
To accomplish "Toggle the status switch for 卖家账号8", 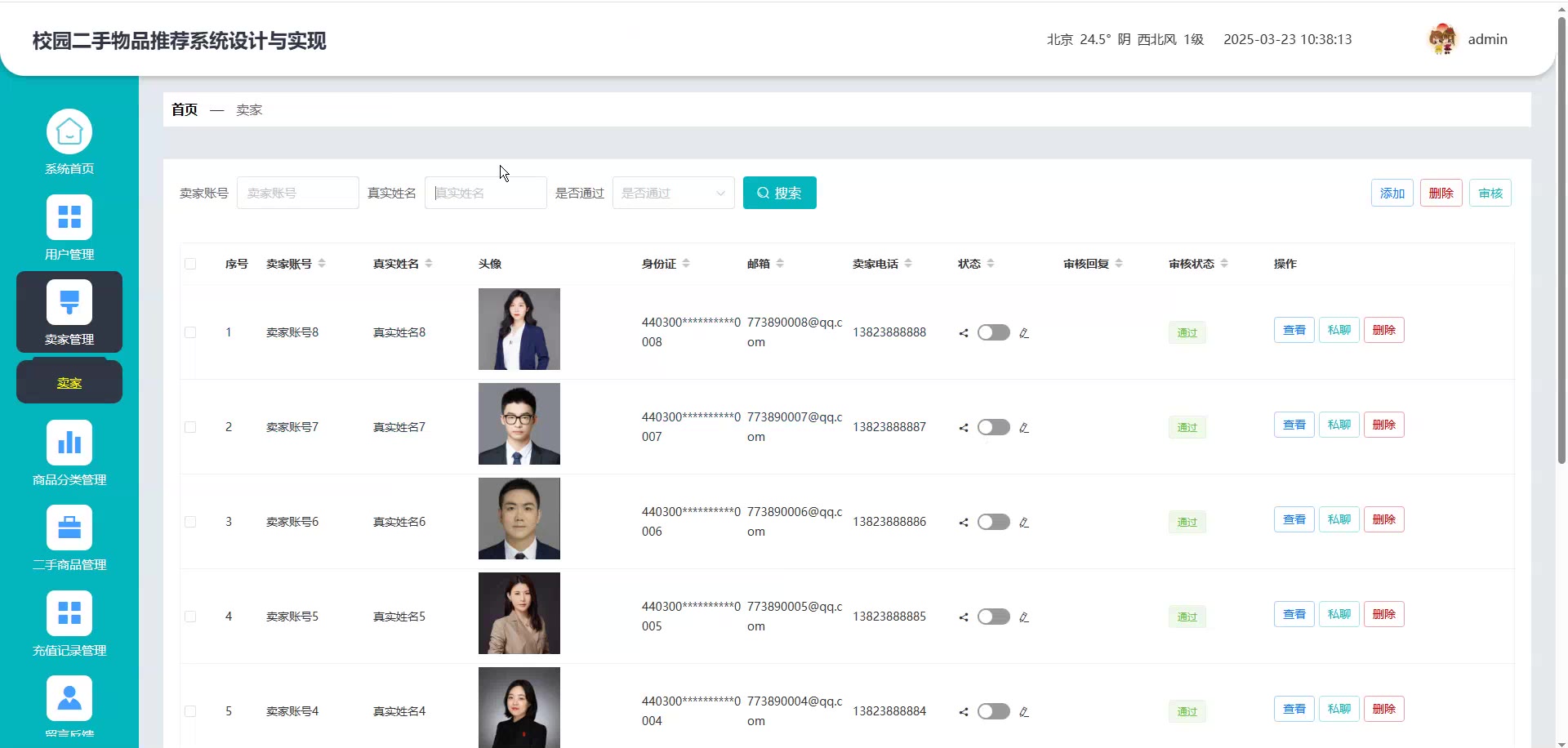I will [994, 332].
